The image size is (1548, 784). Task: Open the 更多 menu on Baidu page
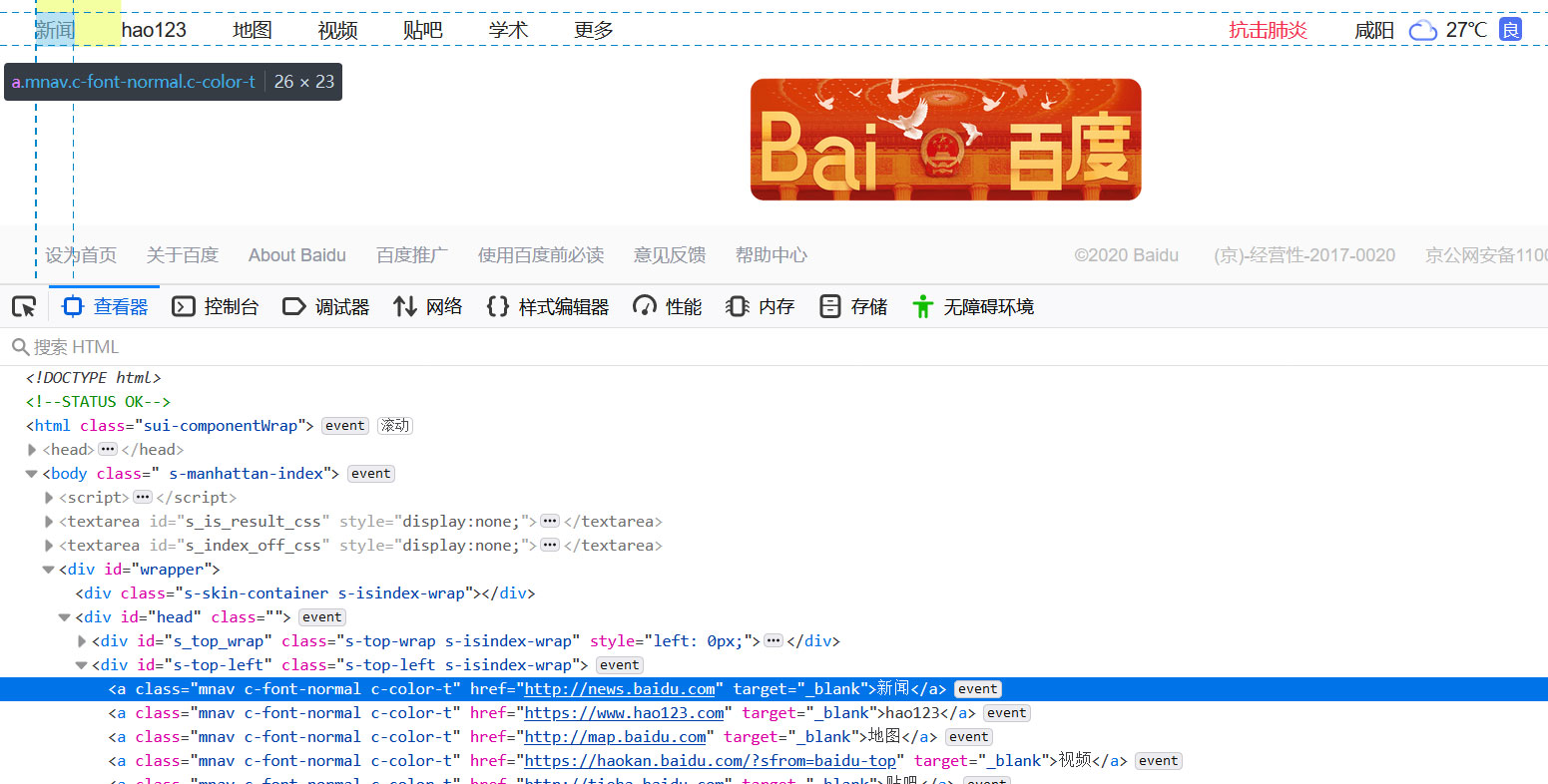[594, 30]
